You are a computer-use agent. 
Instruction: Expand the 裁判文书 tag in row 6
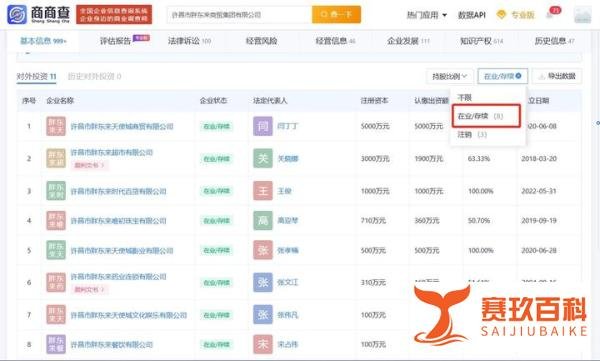click(x=90, y=289)
